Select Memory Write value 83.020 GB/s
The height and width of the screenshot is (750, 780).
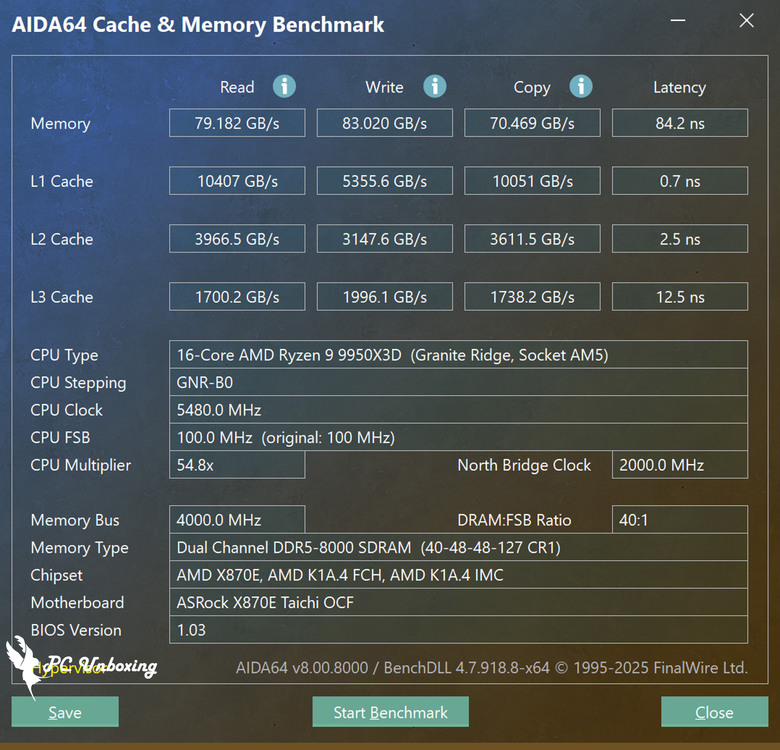(385, 123)
